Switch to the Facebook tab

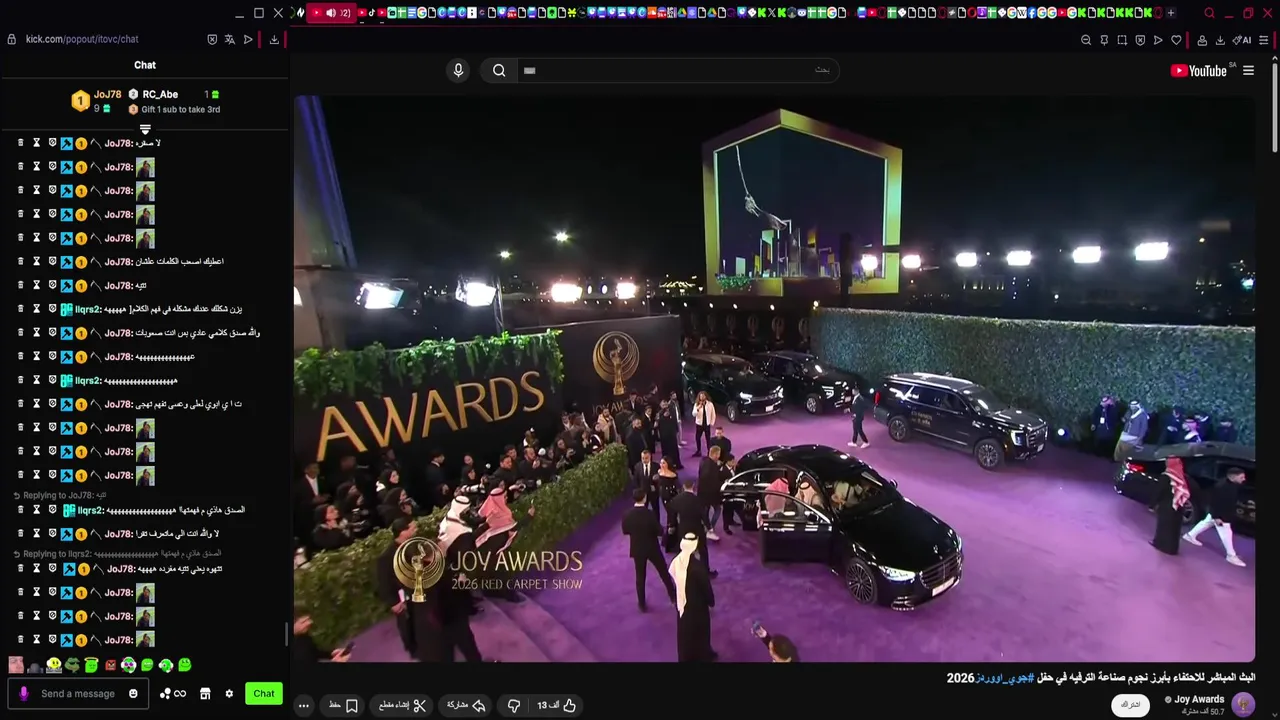(1032, 13)
